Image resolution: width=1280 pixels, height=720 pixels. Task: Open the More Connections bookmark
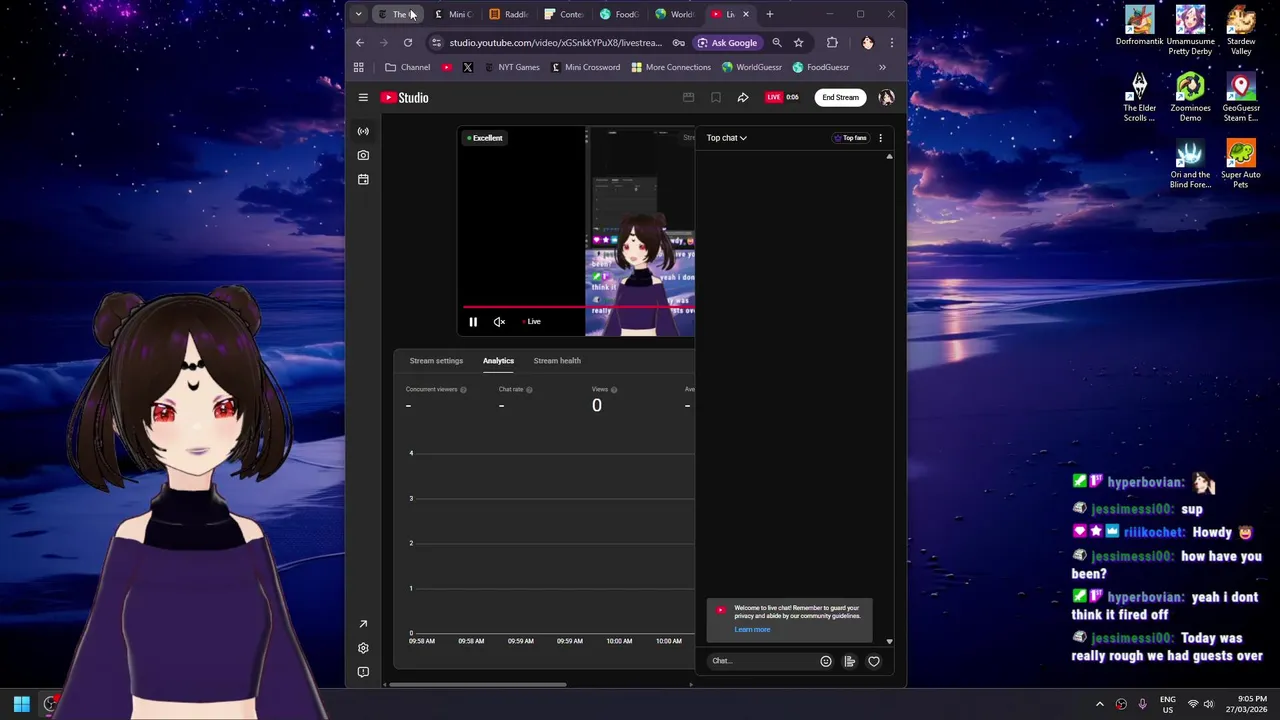point(671,67)
